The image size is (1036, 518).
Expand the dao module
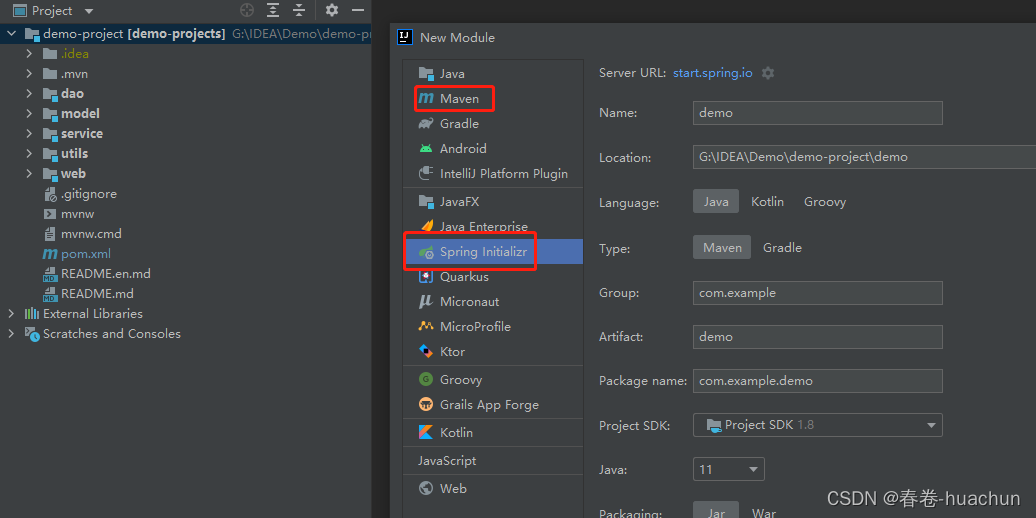(x=29, y=93)
